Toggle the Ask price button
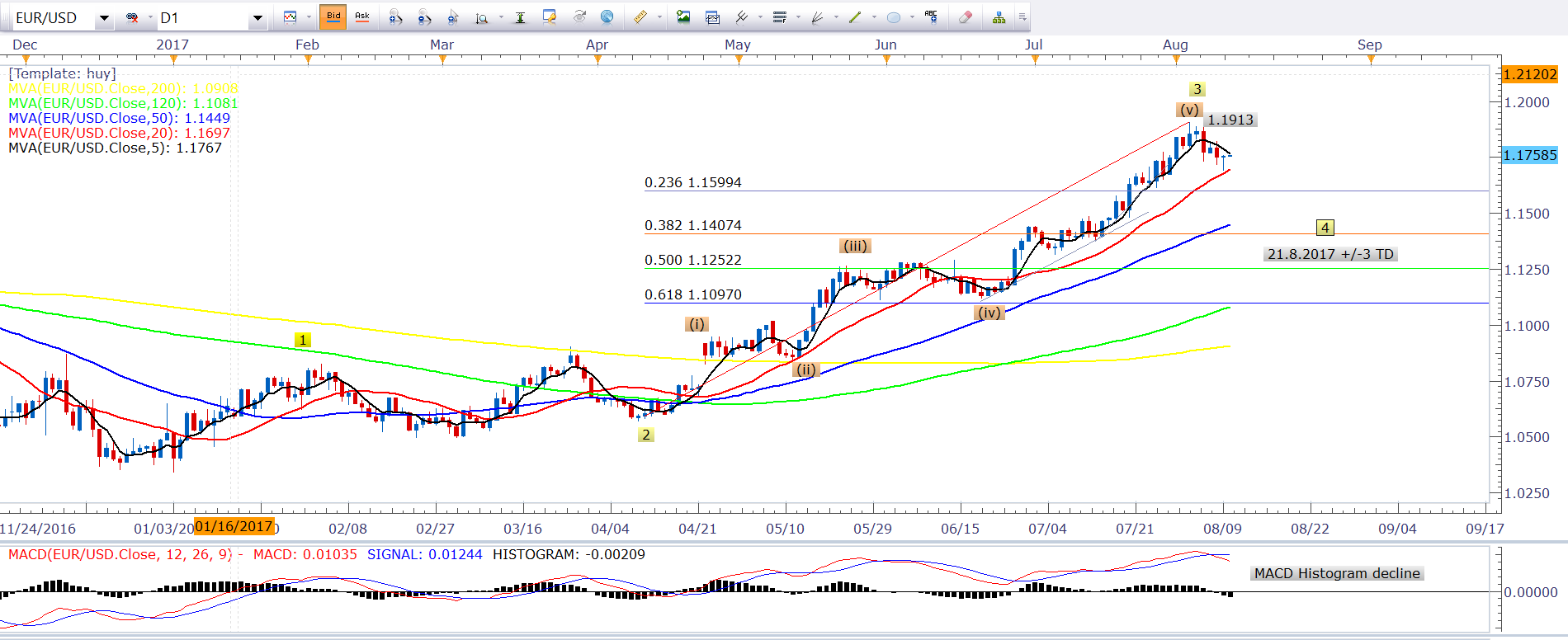Image resolution: width=1568 pixels, height=640 pixels. click(x=361, y=16)
